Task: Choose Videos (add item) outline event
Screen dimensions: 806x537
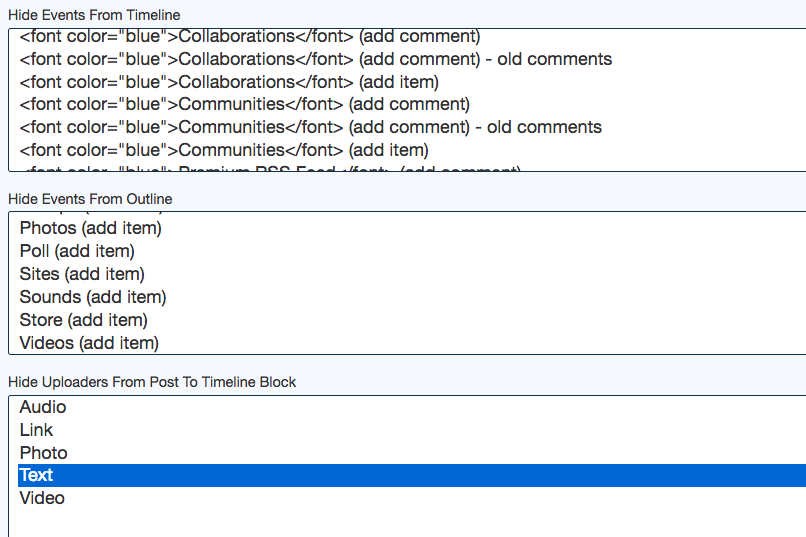Action: click(x=89, y=343)
